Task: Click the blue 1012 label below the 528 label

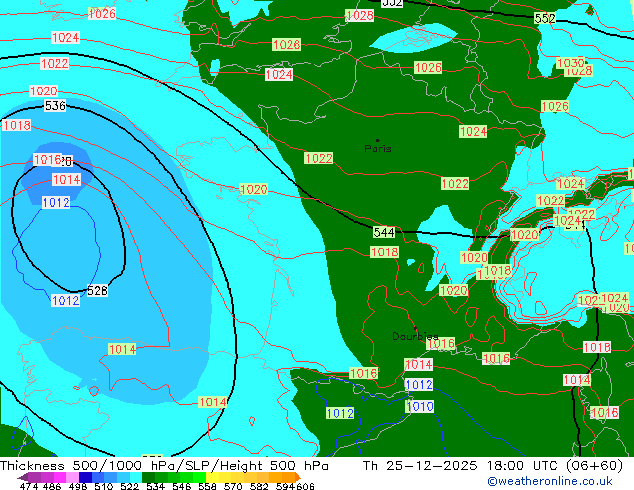Action: point(66,301)
